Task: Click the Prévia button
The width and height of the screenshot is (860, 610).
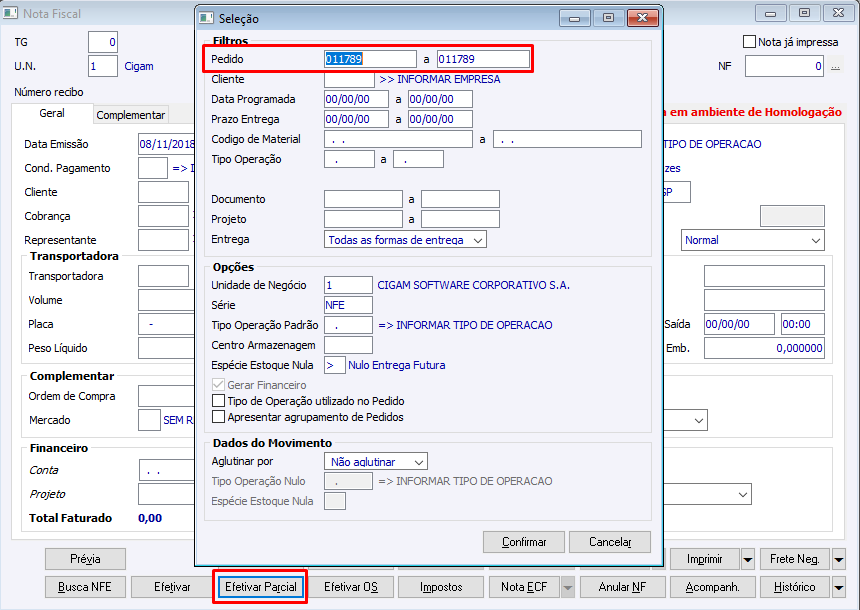Action: 85,559
